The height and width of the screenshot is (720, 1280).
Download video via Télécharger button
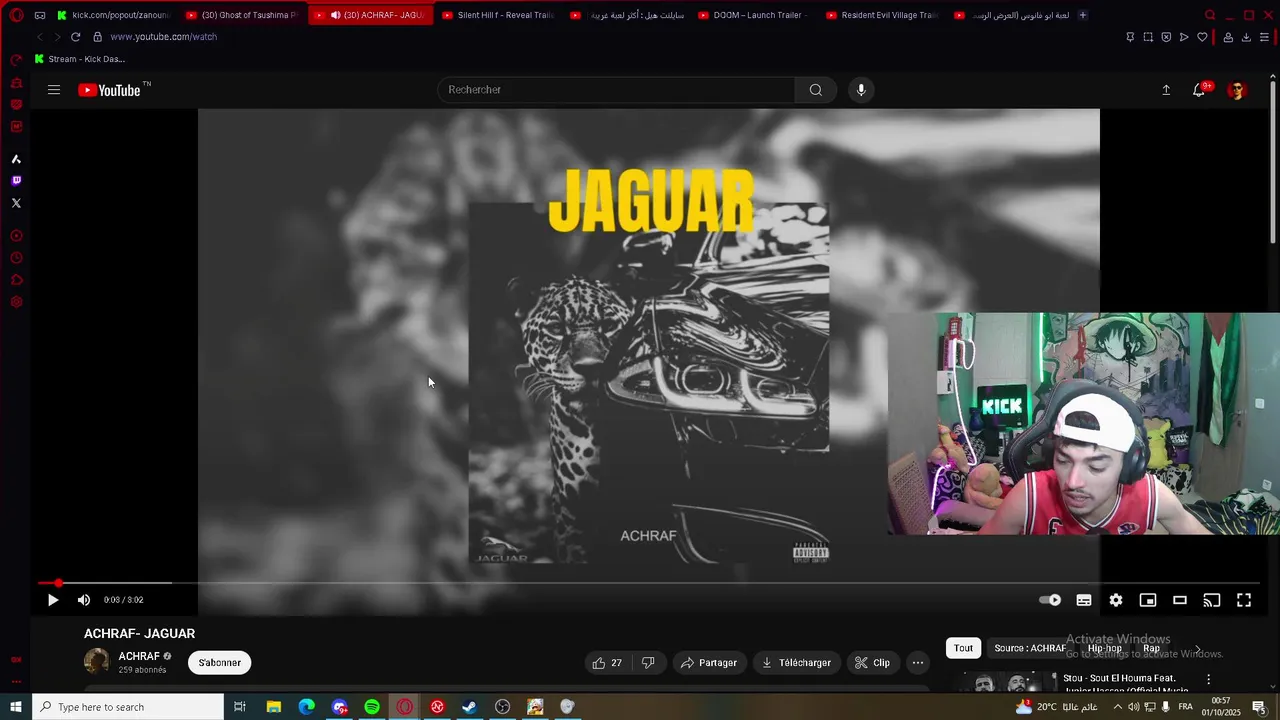[796, 662]
